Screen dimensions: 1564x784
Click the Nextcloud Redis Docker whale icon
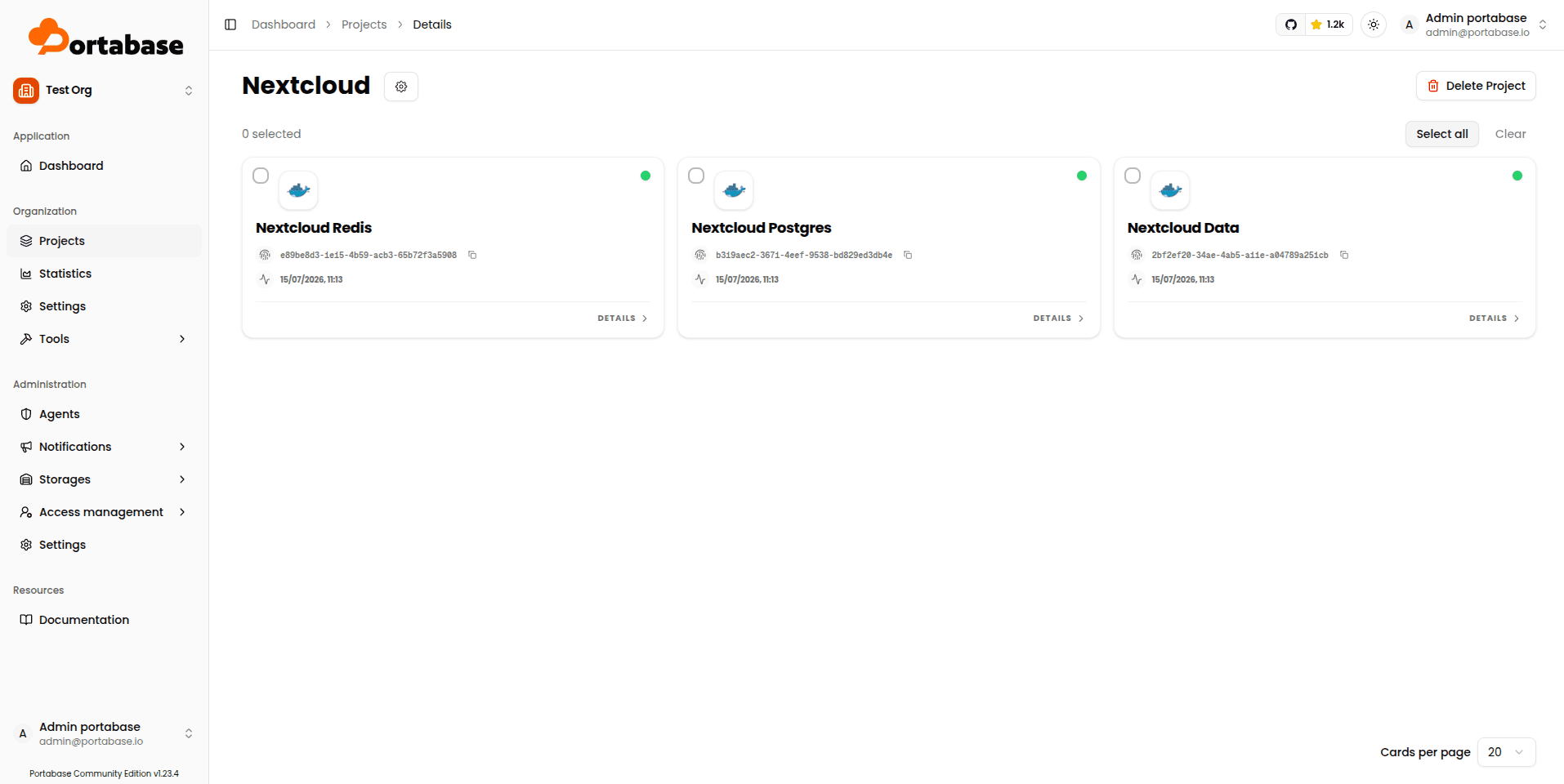[298, 190]
